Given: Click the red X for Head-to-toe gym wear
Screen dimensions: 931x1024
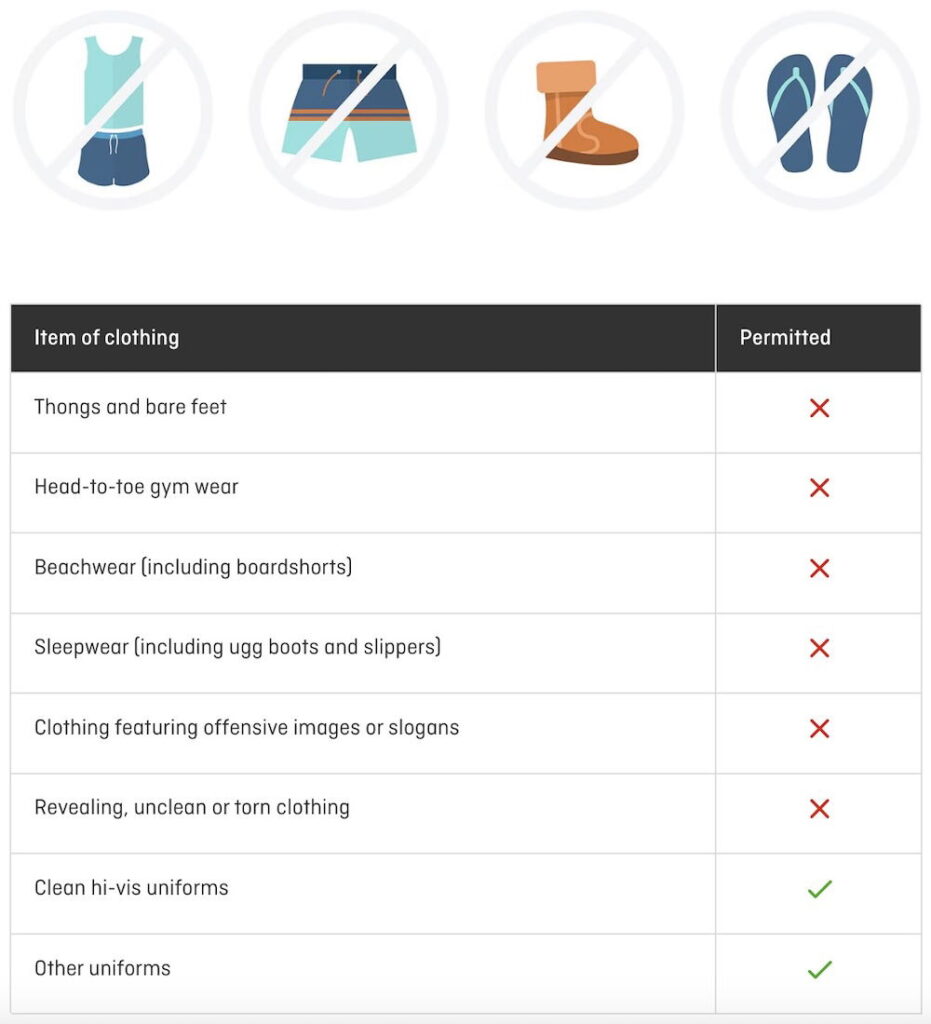Looking at the screenshot, I should tap(819, 488).
